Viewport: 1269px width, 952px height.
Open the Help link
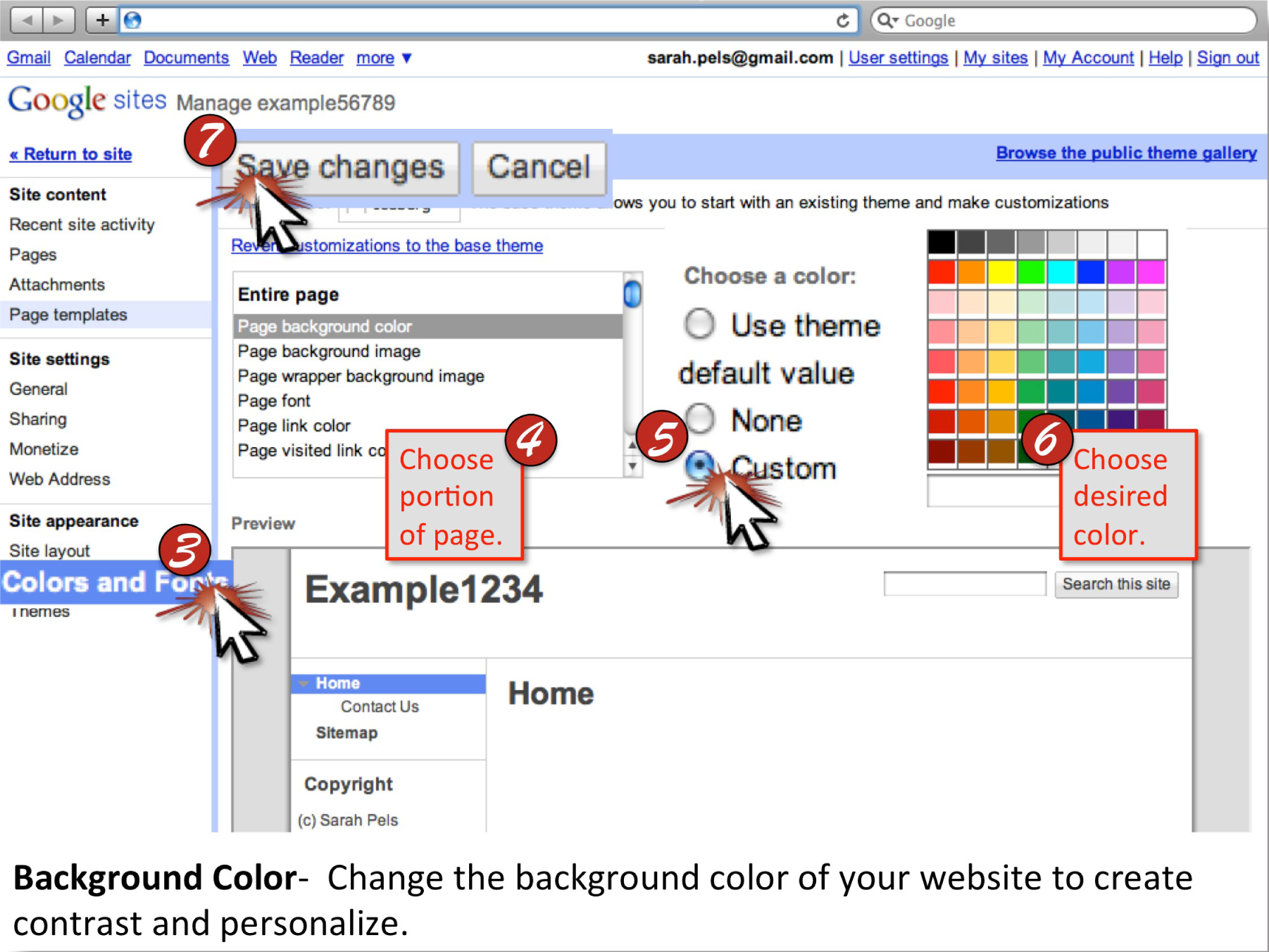[1165, 58]
